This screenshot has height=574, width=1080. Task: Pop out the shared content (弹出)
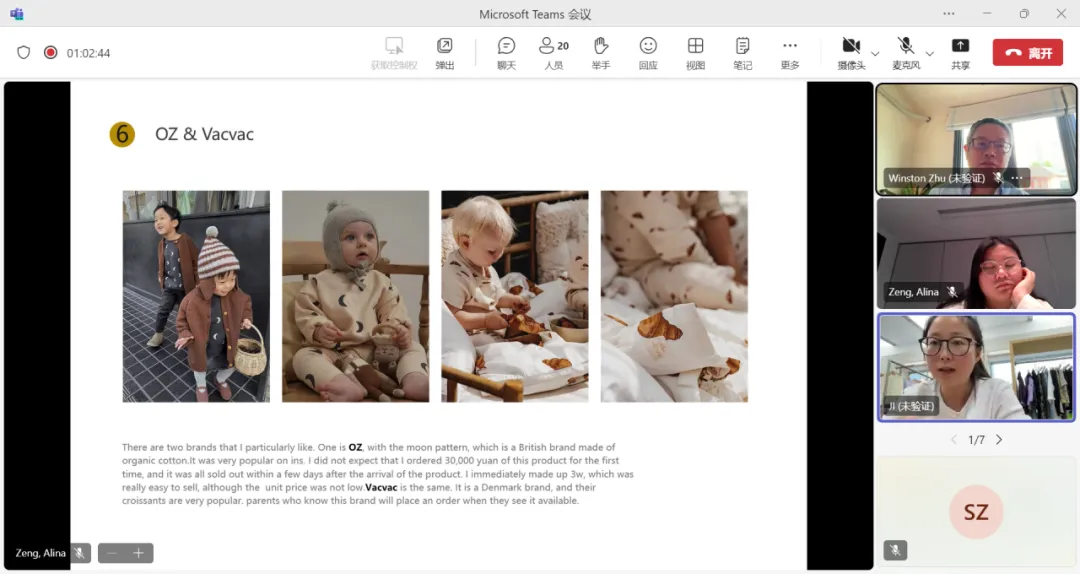point(445,53)
